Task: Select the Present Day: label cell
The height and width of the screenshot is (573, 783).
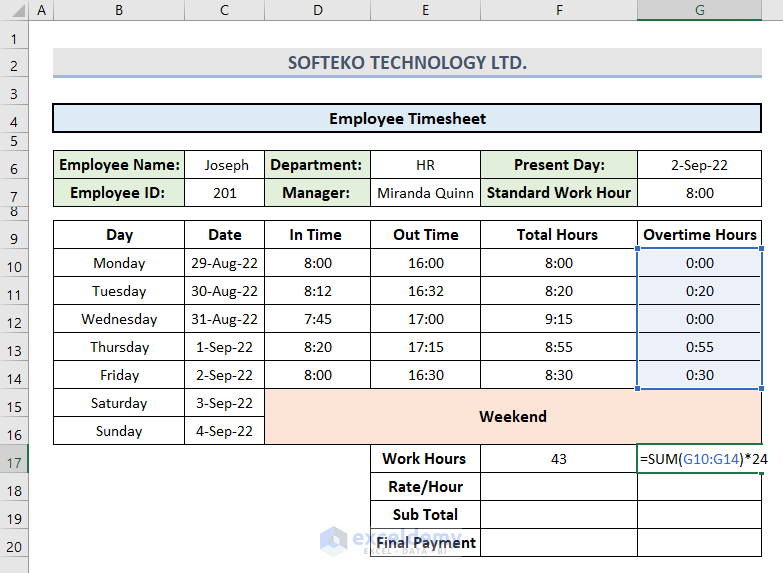Action: [559, 165]
